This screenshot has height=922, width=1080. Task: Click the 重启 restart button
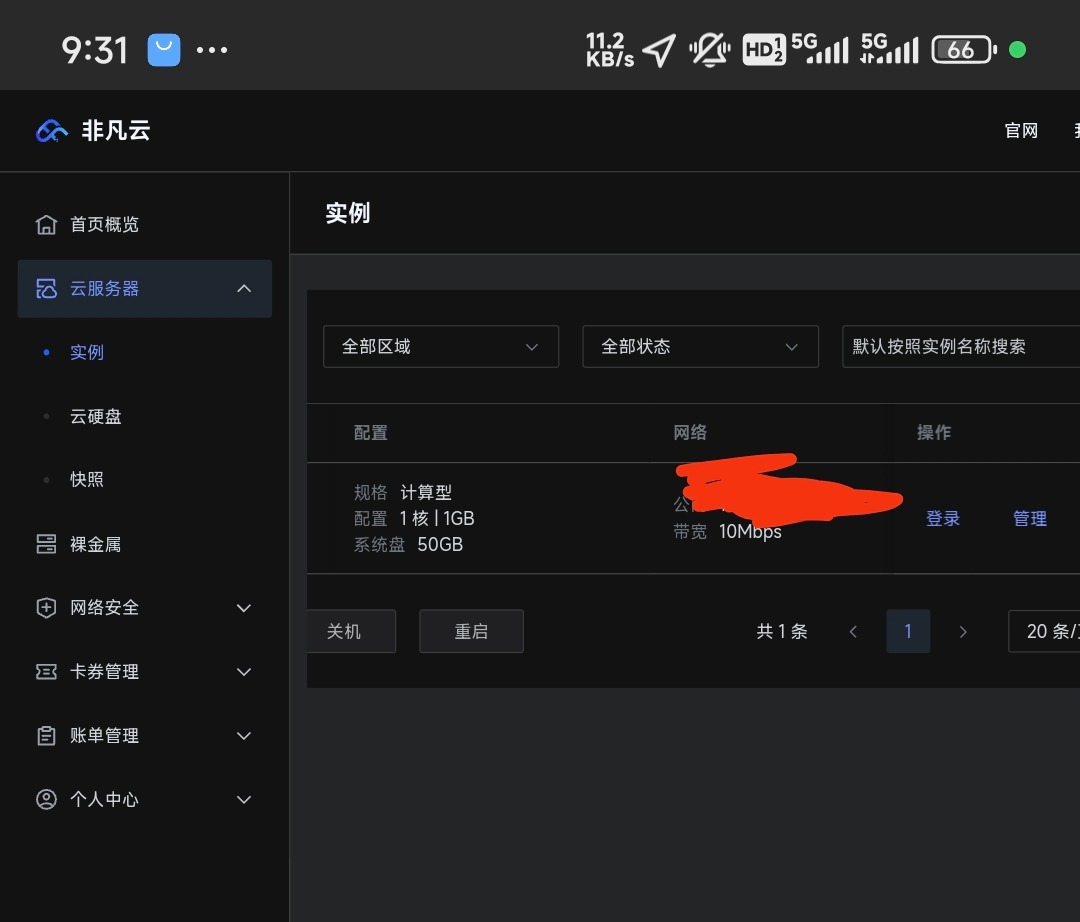pos(471,631)
